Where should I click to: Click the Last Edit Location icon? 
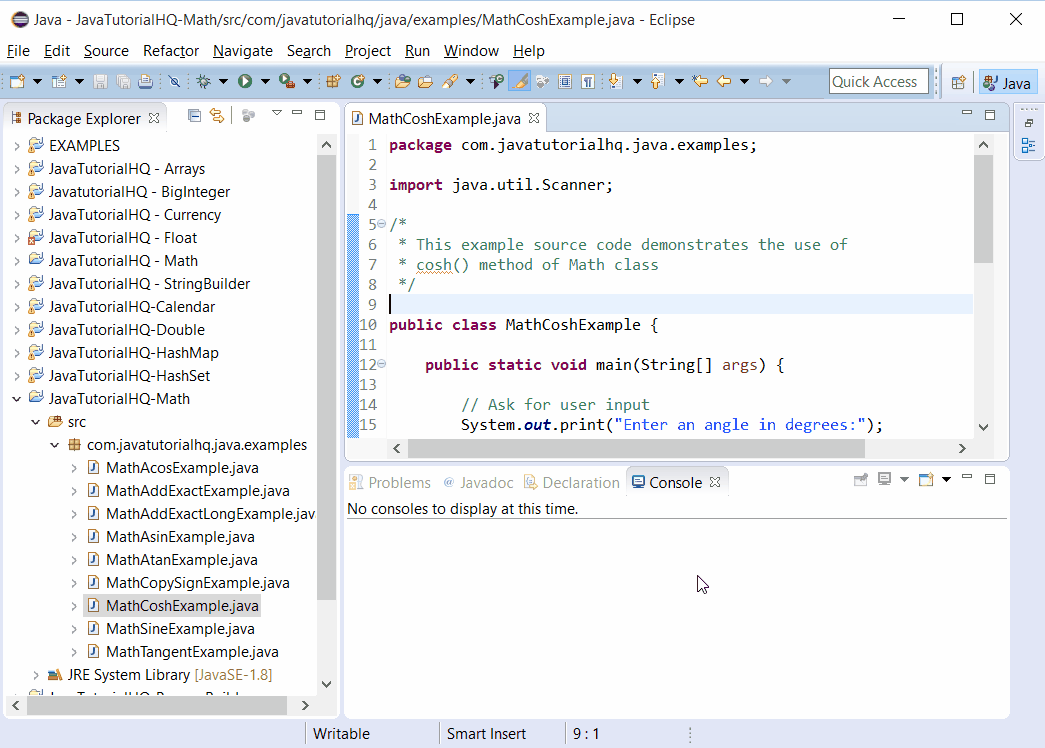(x=700, y=81)
